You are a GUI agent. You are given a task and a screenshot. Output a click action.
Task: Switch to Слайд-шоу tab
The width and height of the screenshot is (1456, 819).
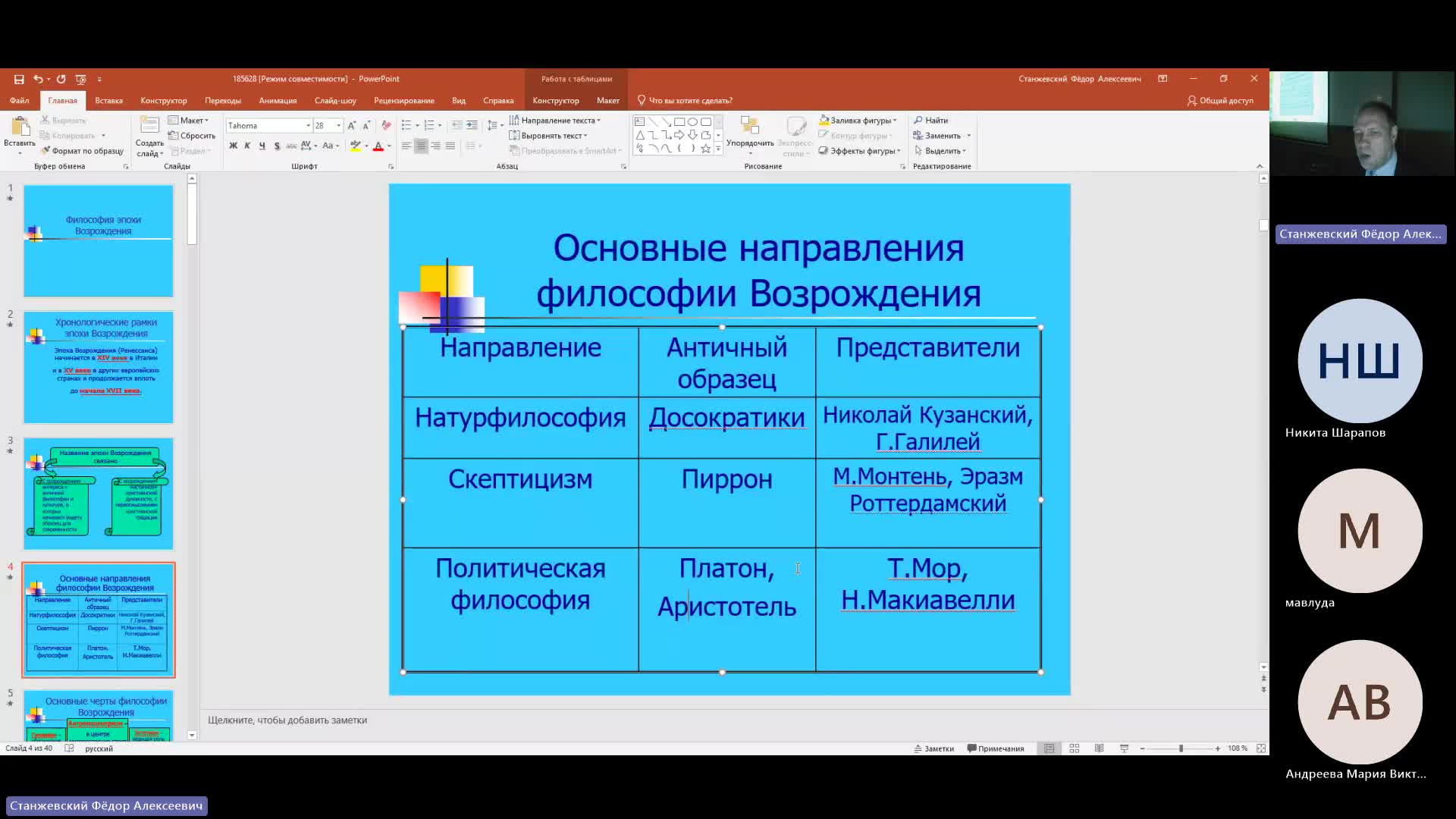335,101
